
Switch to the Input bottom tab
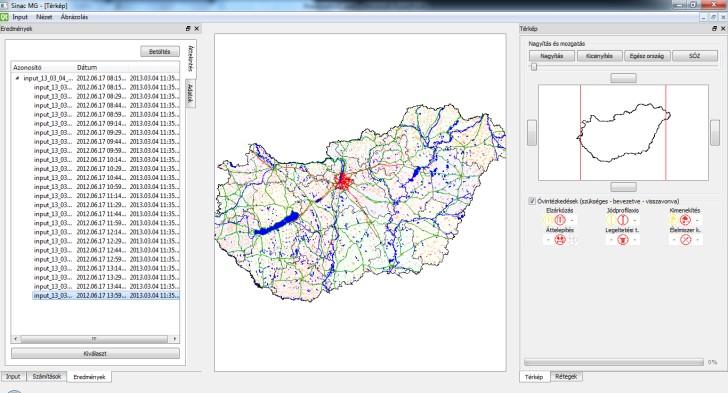[x=13, y=376]
